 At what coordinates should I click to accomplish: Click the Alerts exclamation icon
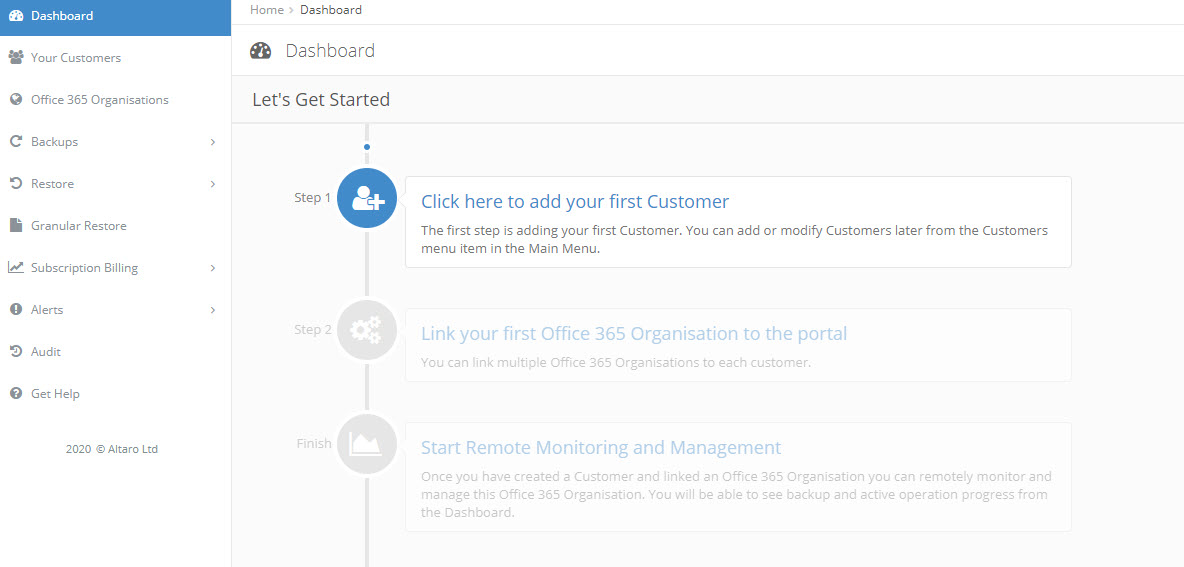[16, 310]
